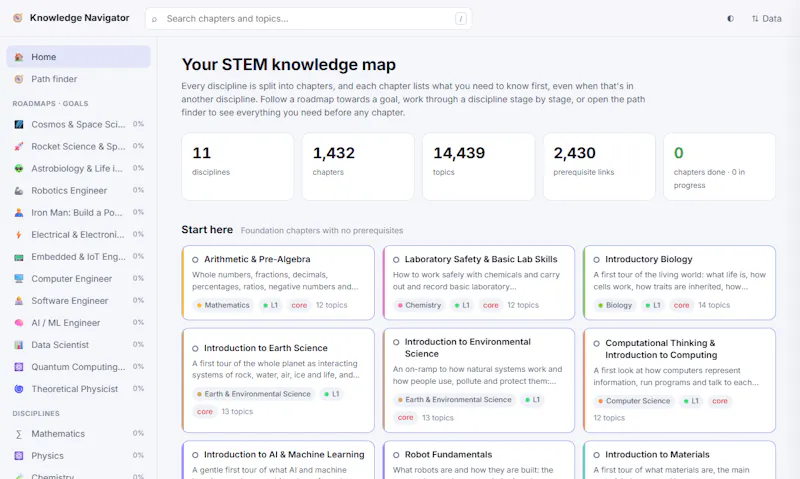Open the Arithmetic & Pre-Algebra chapter title
The height and width of the screenshot is (479, 800).
click(257, 259)
